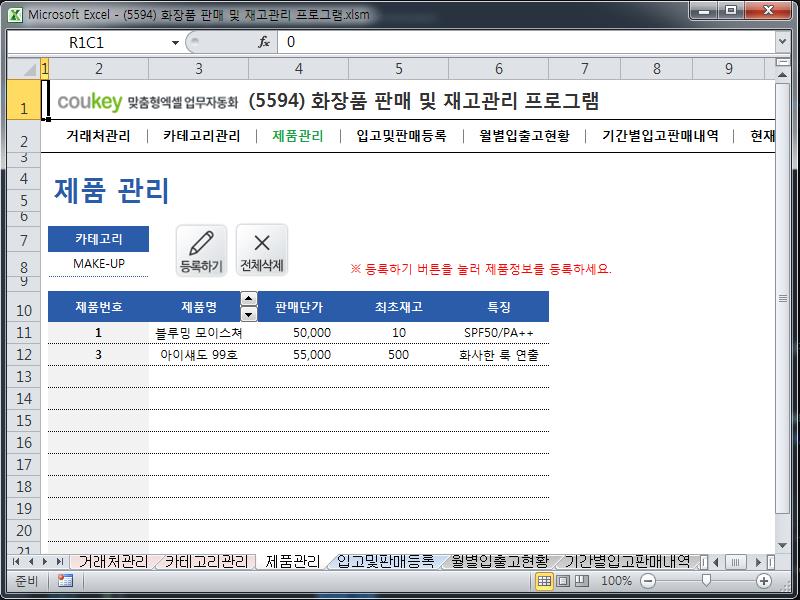Select row header 11
Screen dimensions: 800x600
[24, 333]
